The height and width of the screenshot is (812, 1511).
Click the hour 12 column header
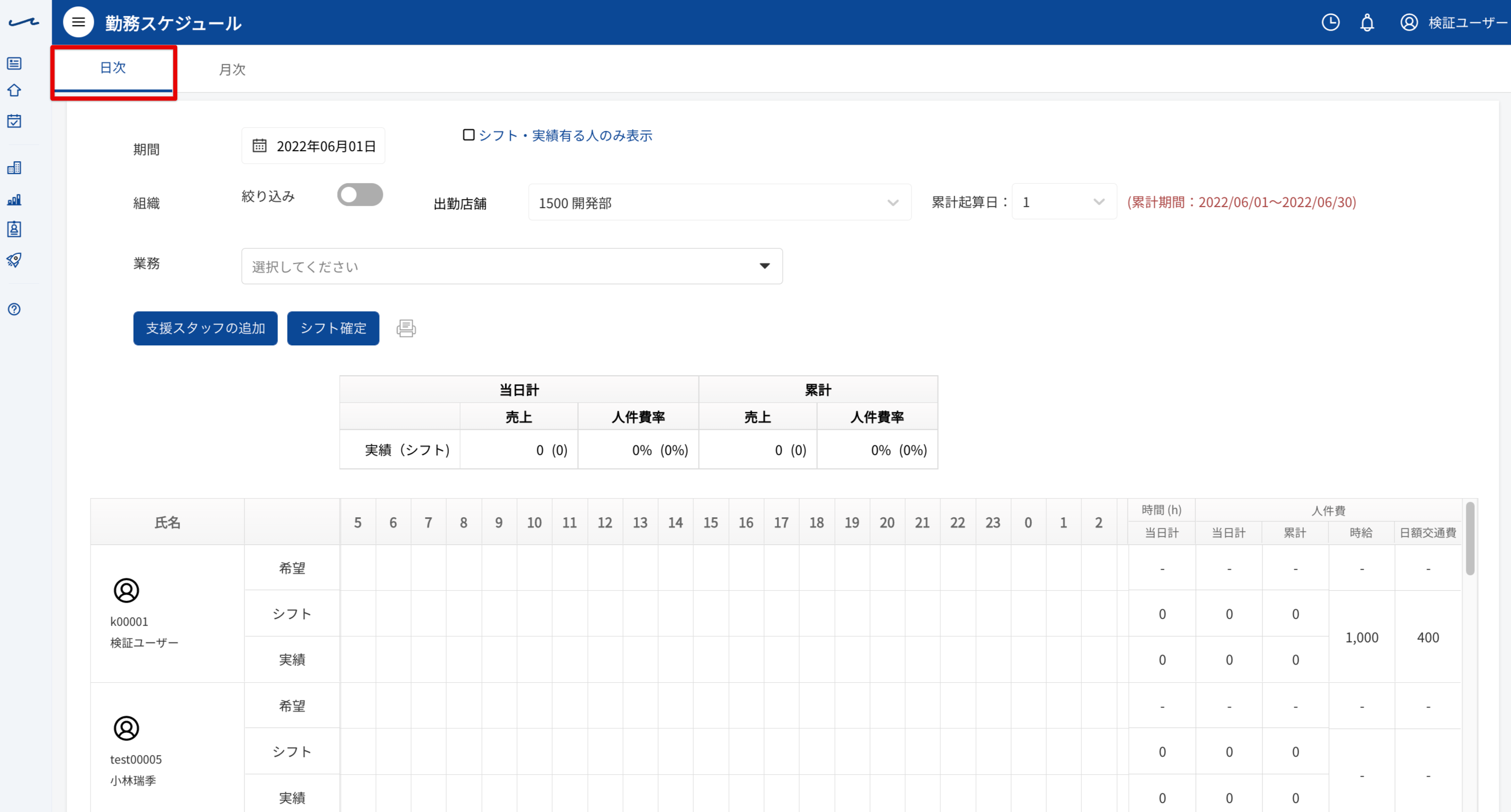tap(605, 523)
